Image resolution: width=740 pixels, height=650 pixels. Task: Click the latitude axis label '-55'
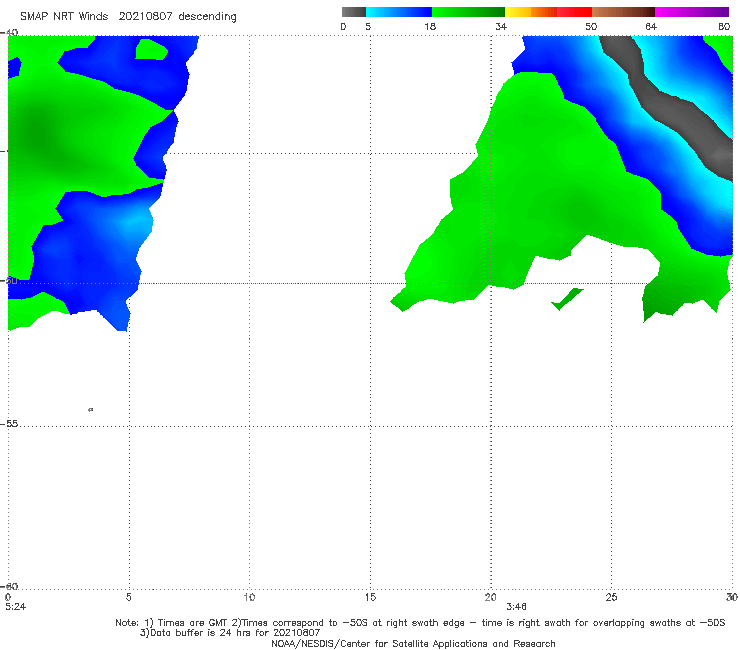[x=9, y=423]
